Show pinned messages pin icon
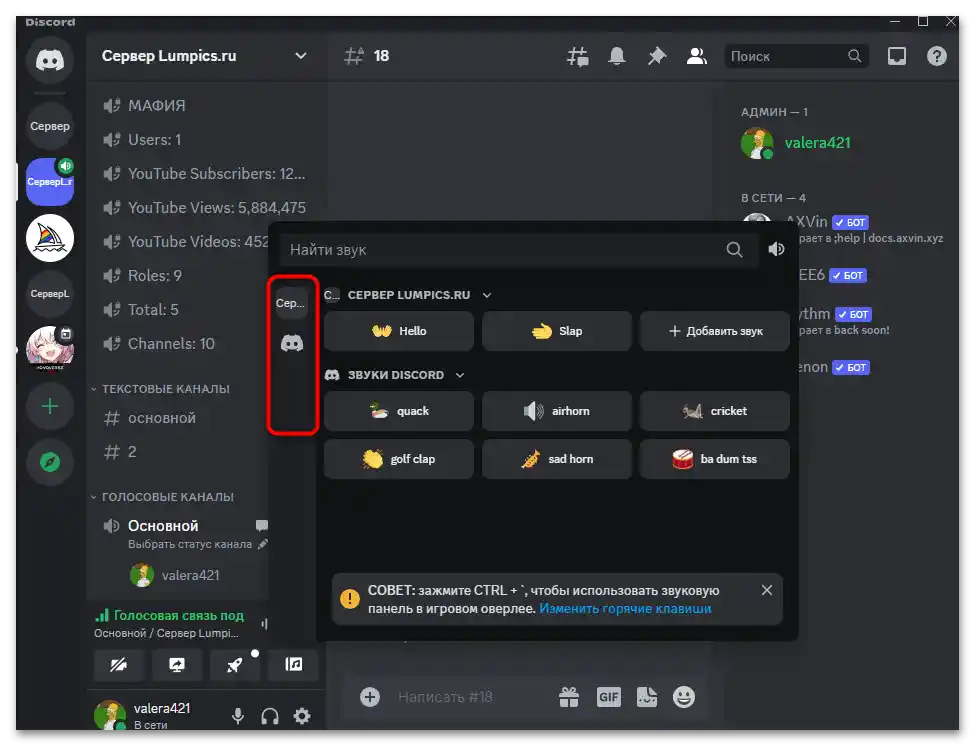975x746 pixels. (657, 57)
